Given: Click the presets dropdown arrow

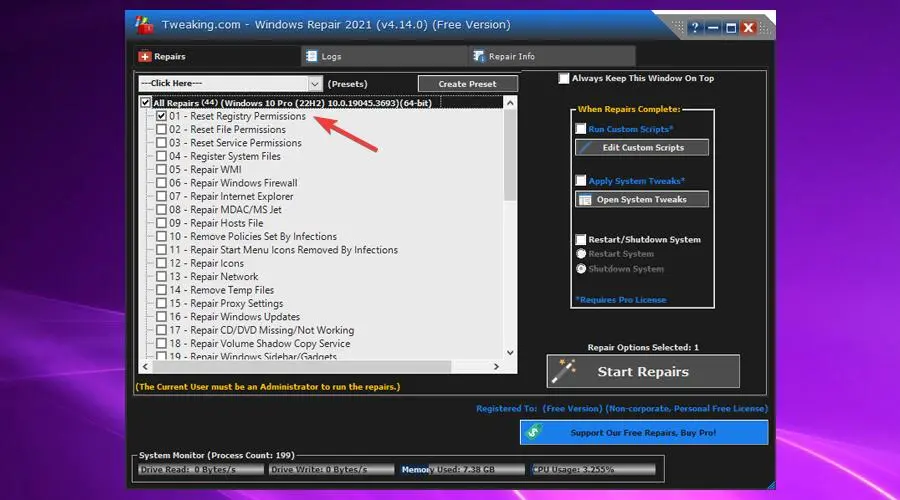Looking at the screenshot, I should tap(315, 84).
